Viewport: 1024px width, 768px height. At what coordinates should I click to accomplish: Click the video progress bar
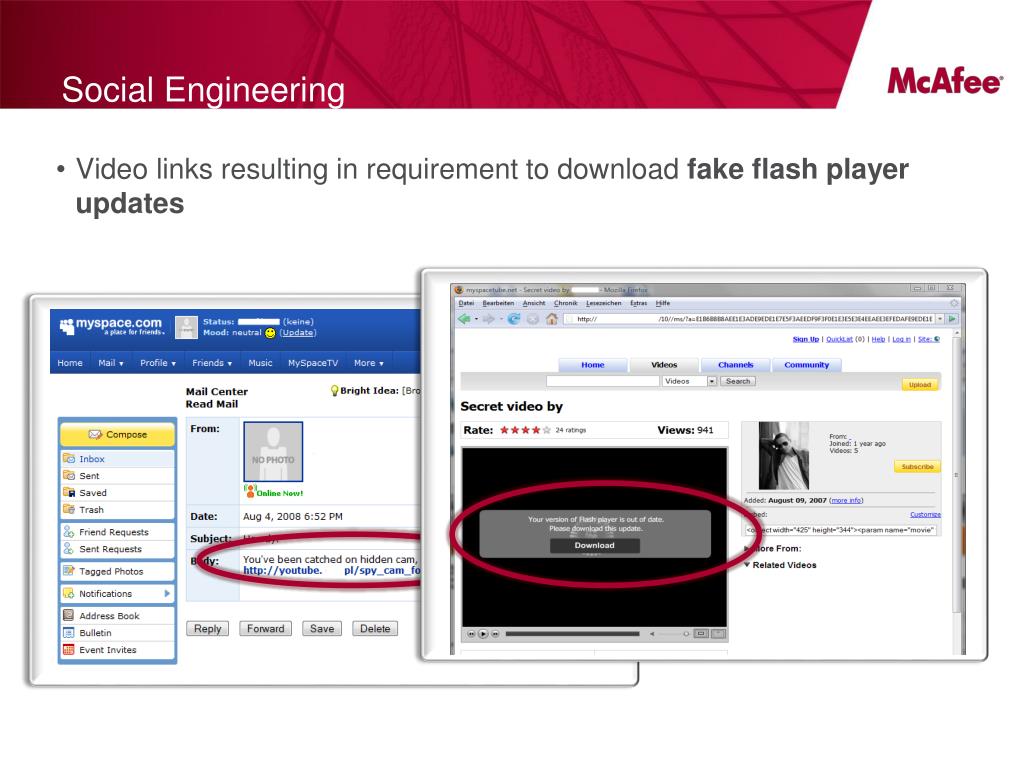click(572, 633)
